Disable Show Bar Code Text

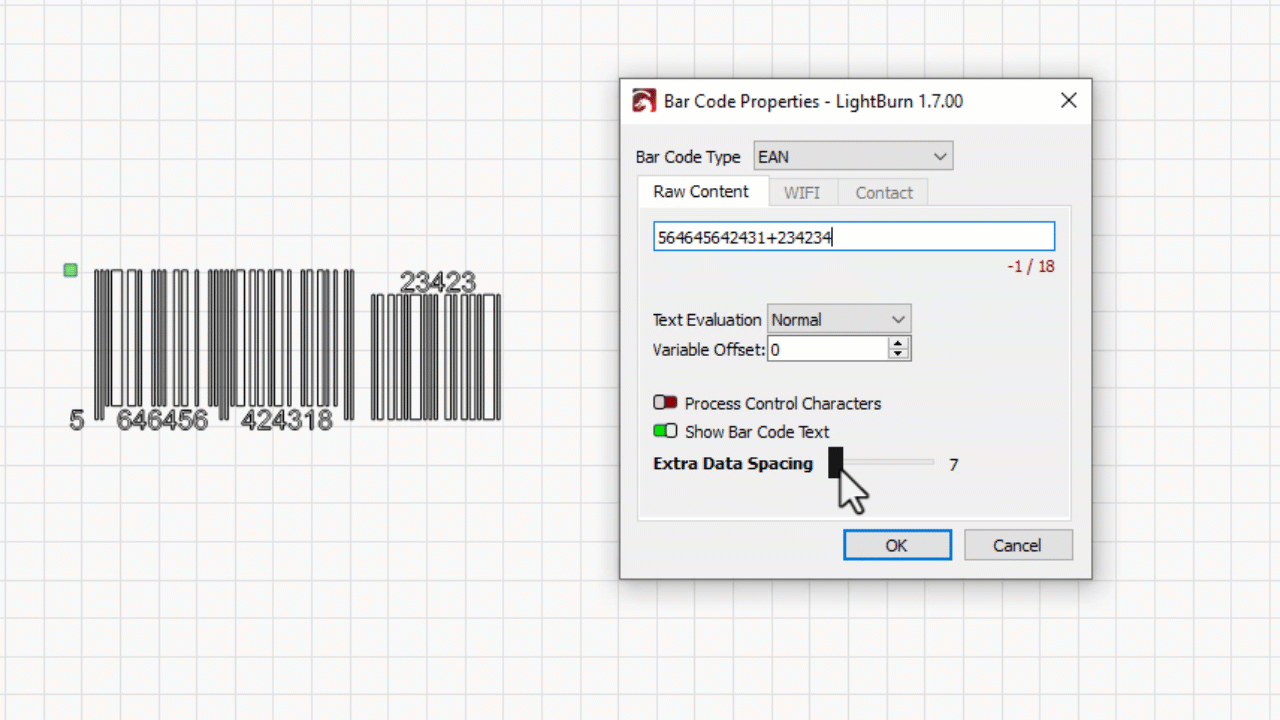pyautogui.click(x=665, y=431)
